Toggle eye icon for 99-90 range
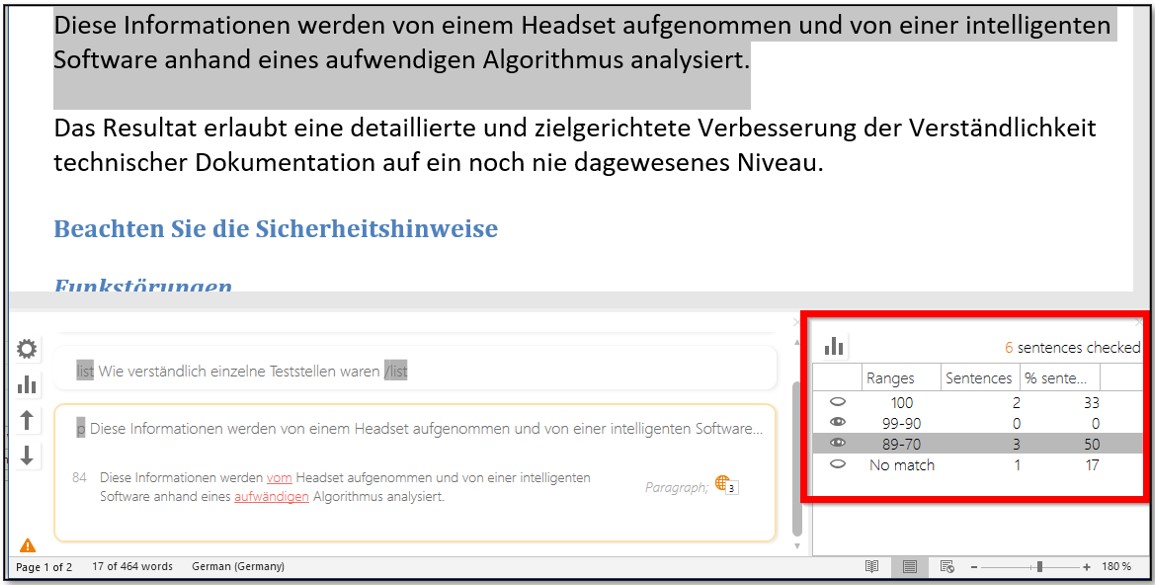 pos(837,423)
